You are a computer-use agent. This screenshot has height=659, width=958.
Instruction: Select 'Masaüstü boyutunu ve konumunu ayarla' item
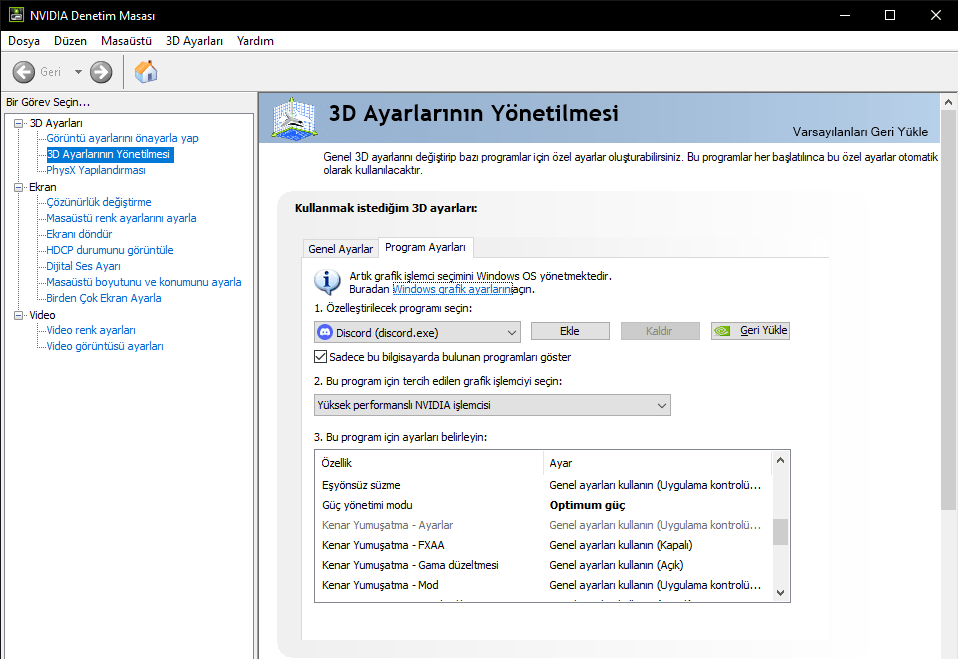(144, 282)
